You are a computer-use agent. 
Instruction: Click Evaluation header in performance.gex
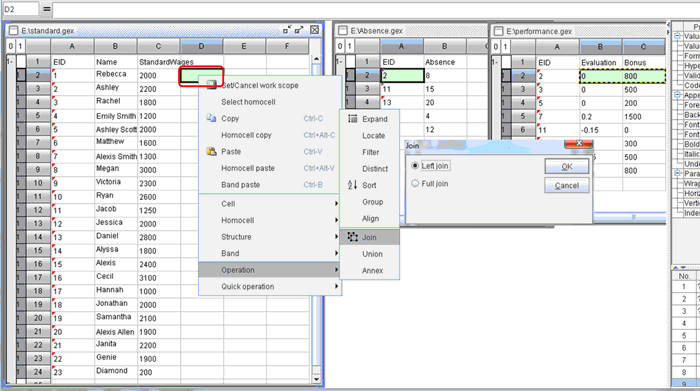pos(600,62)
